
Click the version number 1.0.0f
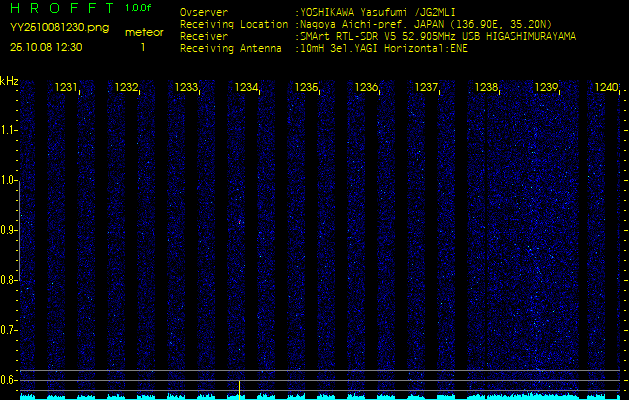[x=138, y=8]
